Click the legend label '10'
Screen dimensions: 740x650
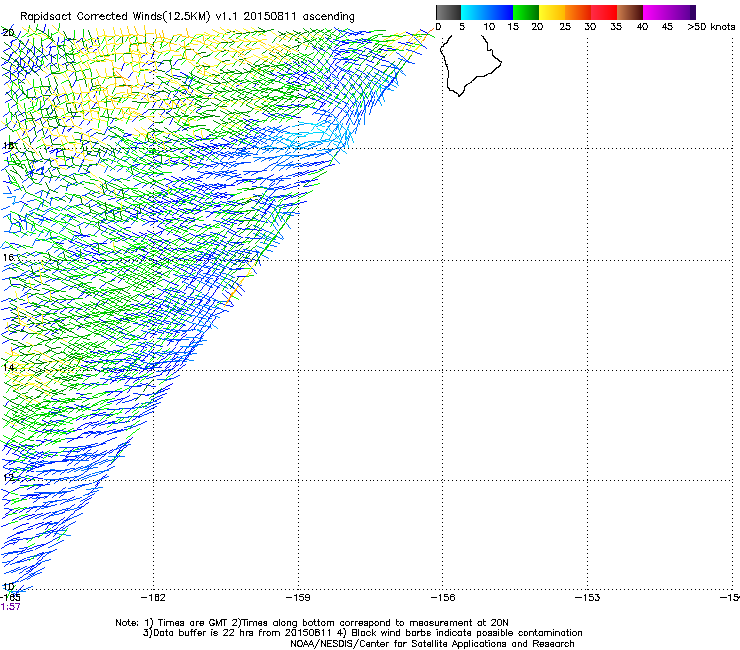[x=489, y=27]
